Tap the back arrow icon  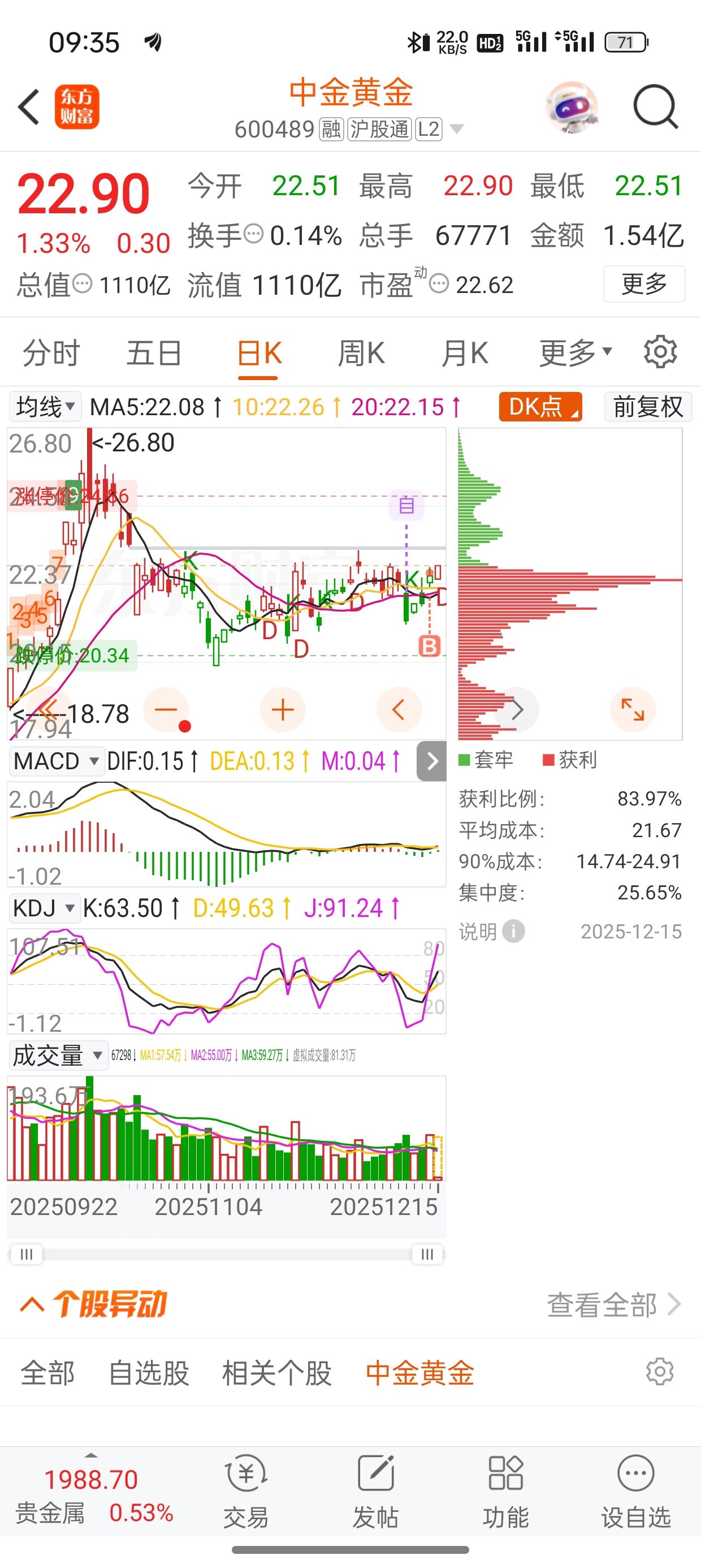tap(29, 107)
